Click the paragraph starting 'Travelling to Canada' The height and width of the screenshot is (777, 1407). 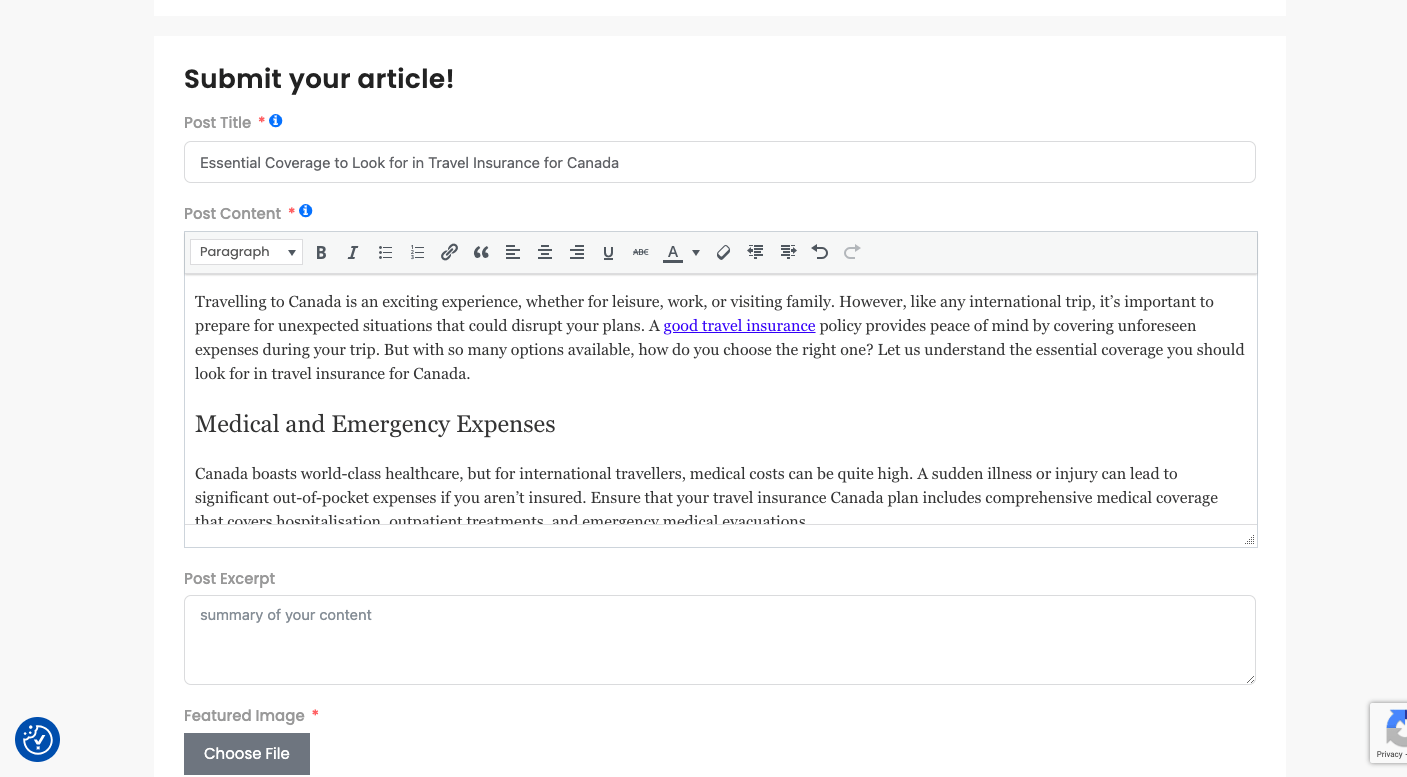point(720,338)
